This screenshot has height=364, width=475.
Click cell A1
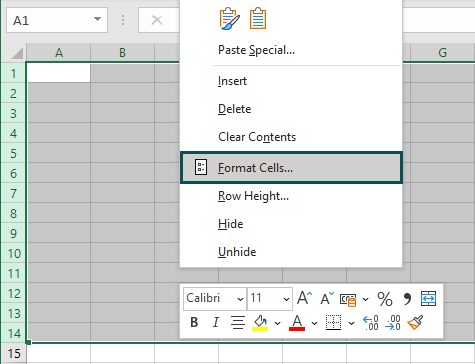59,73
